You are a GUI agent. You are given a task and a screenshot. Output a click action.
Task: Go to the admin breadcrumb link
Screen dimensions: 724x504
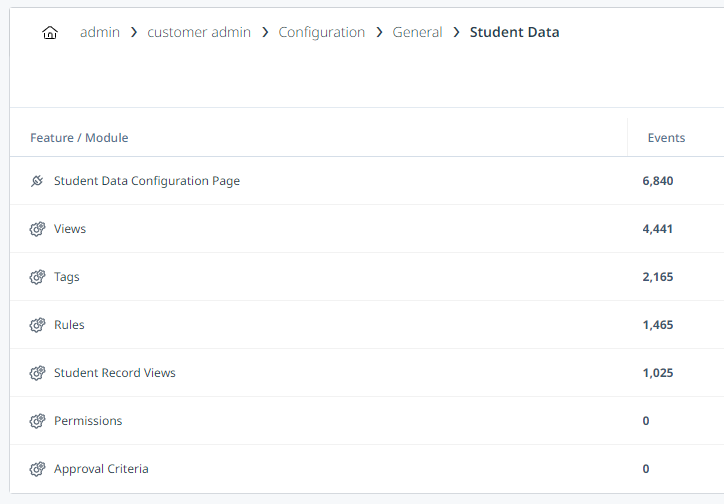pyautogui.click(x=100, y=32)
